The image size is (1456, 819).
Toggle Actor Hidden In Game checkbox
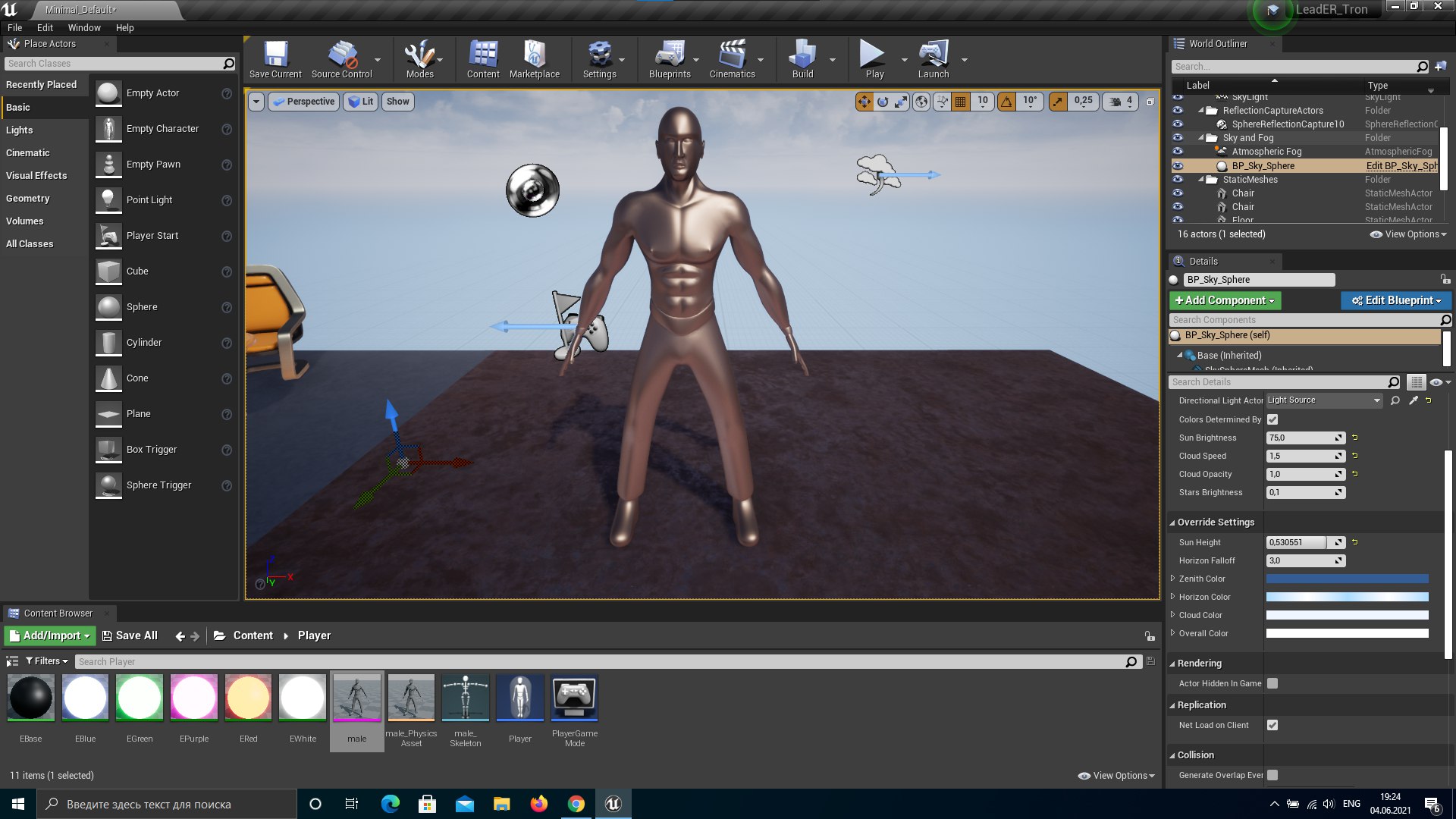pyautogui.click(x=1272, y=683)
